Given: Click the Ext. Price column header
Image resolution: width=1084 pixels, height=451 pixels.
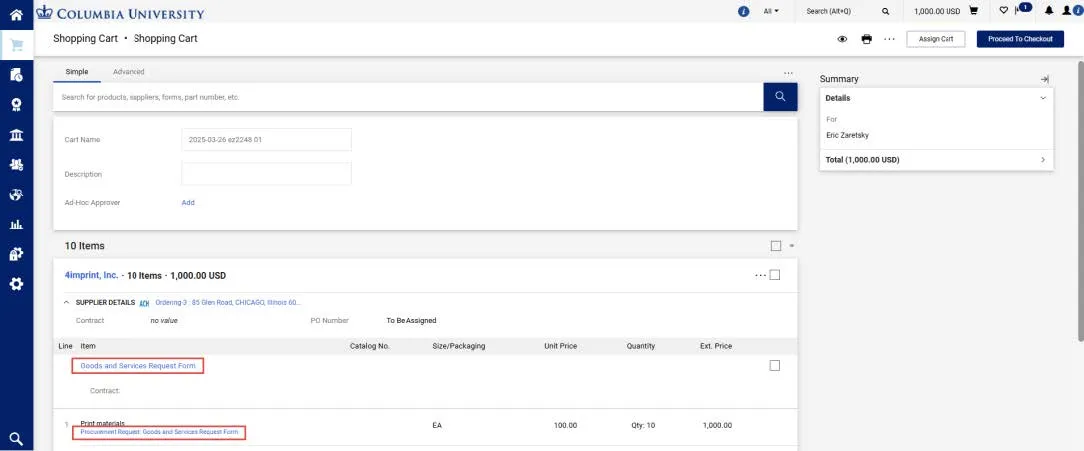Looking at the screenshot, I should pos(716,346).
